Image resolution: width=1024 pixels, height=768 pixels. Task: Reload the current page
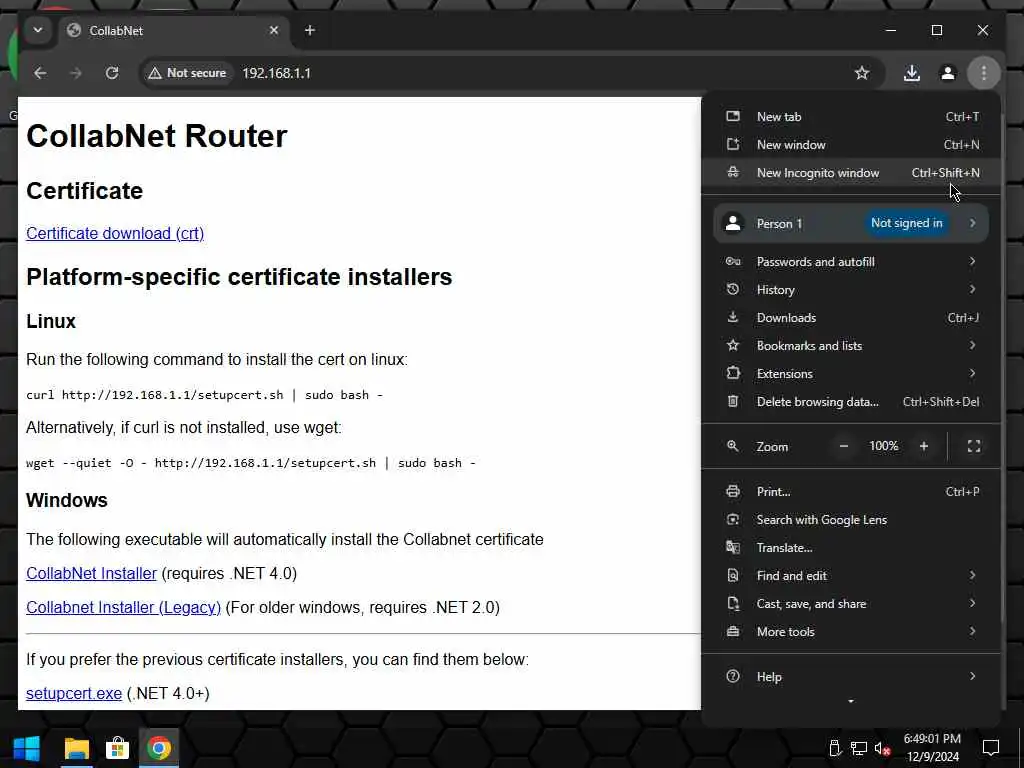(112, 73)
